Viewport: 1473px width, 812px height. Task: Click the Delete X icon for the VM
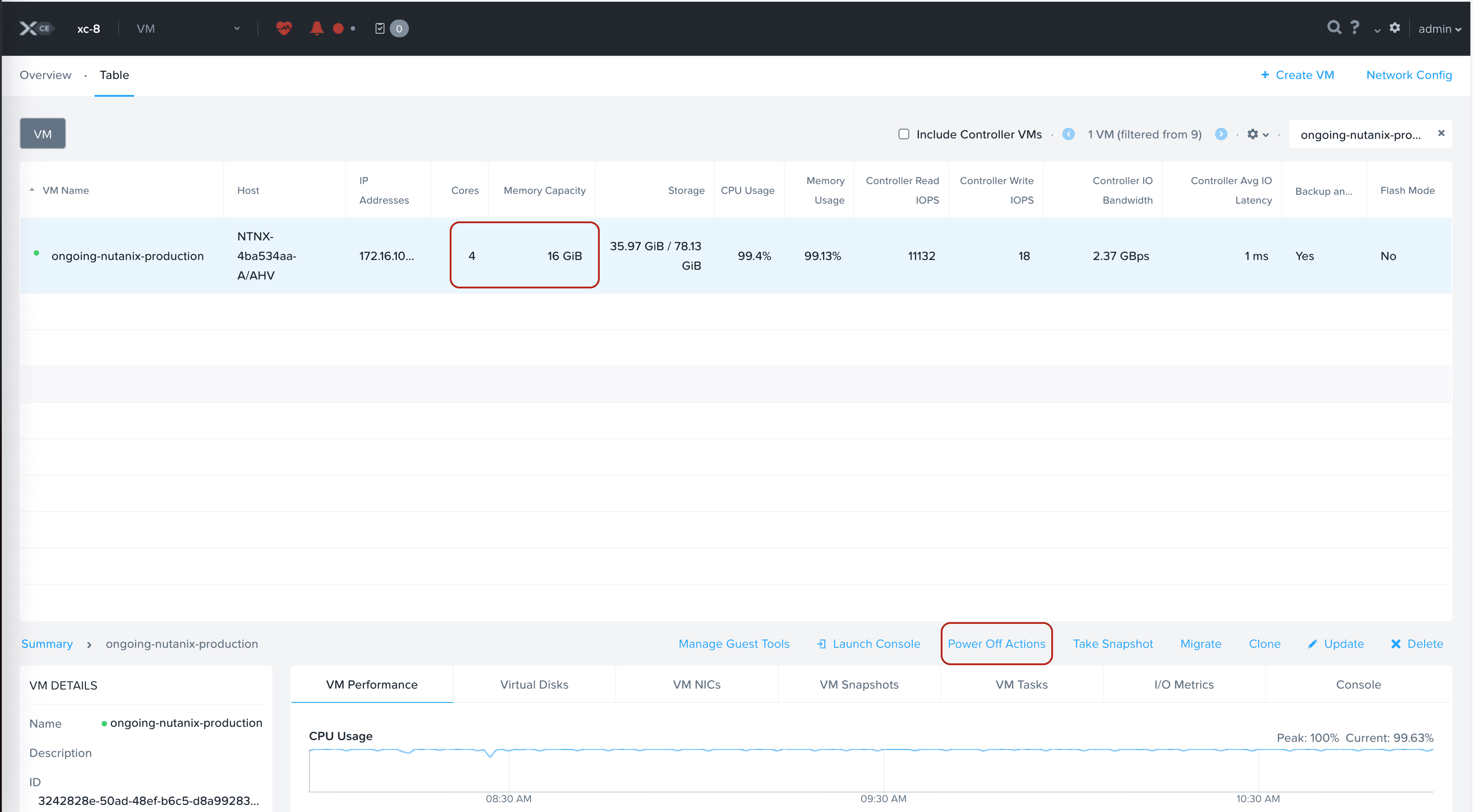click(x=1395, y=643)
